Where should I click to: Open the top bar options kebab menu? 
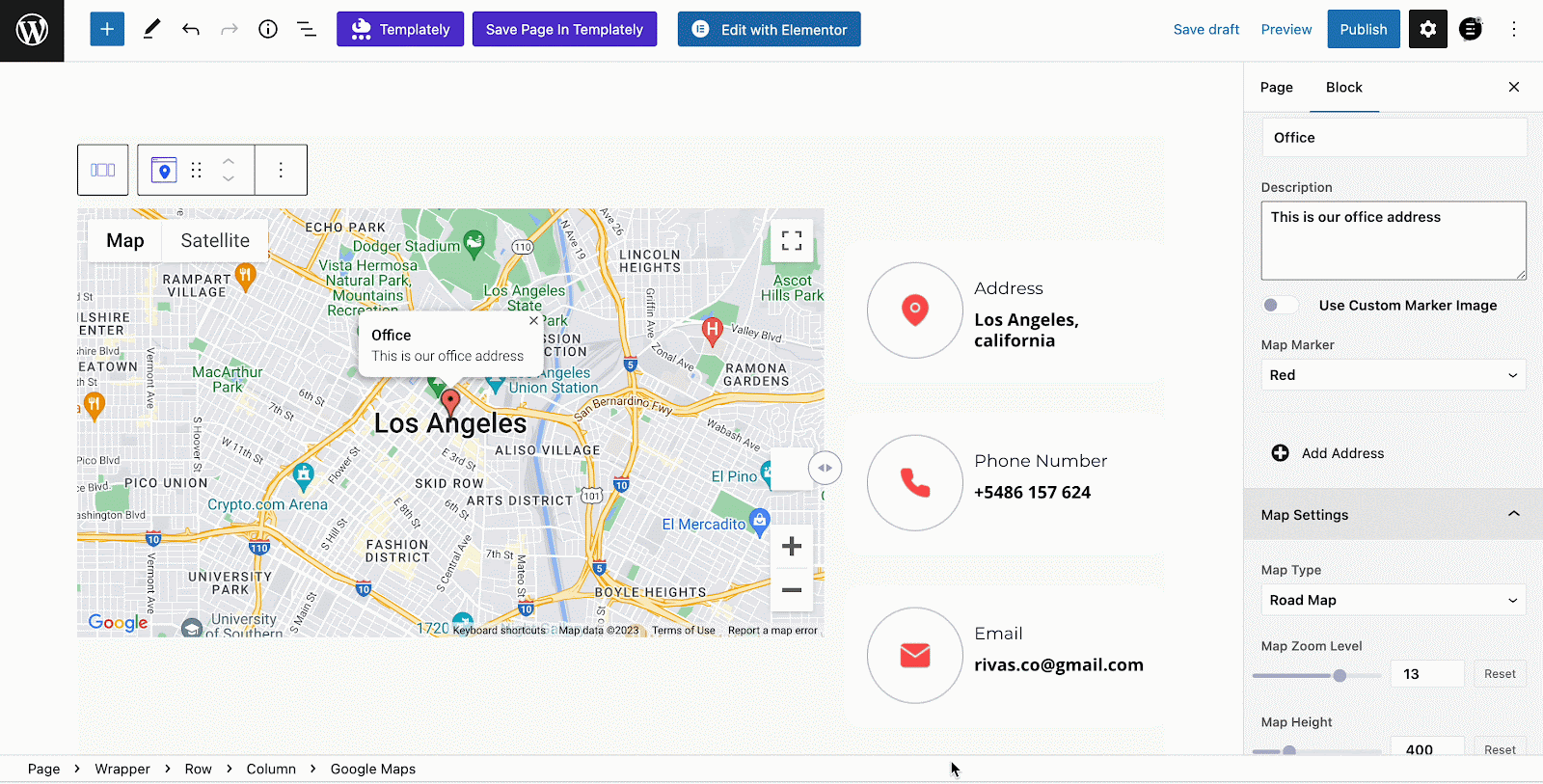point(1514,29)
